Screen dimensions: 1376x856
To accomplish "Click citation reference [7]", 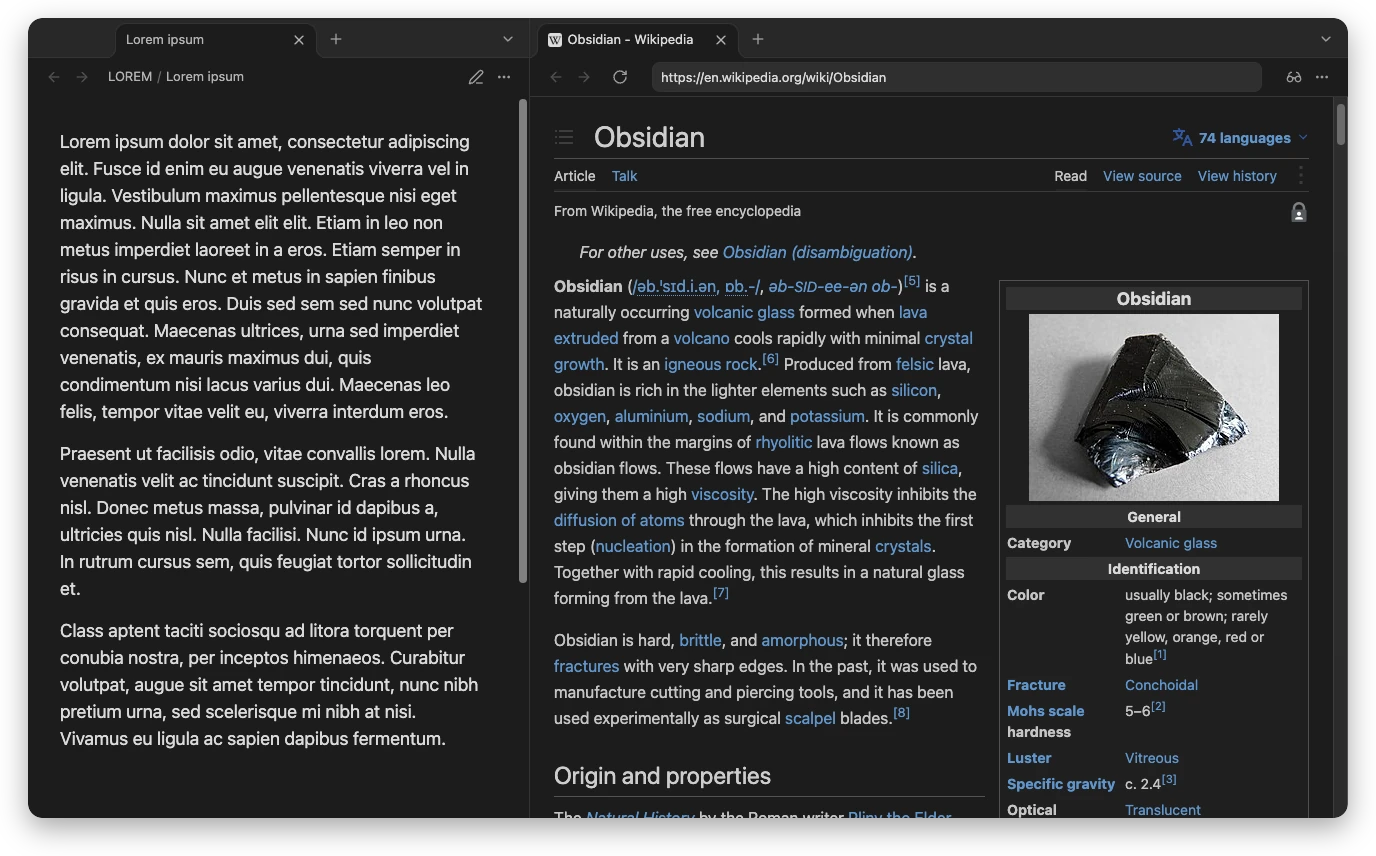I will pyautogui.click(x=720, y=593).
